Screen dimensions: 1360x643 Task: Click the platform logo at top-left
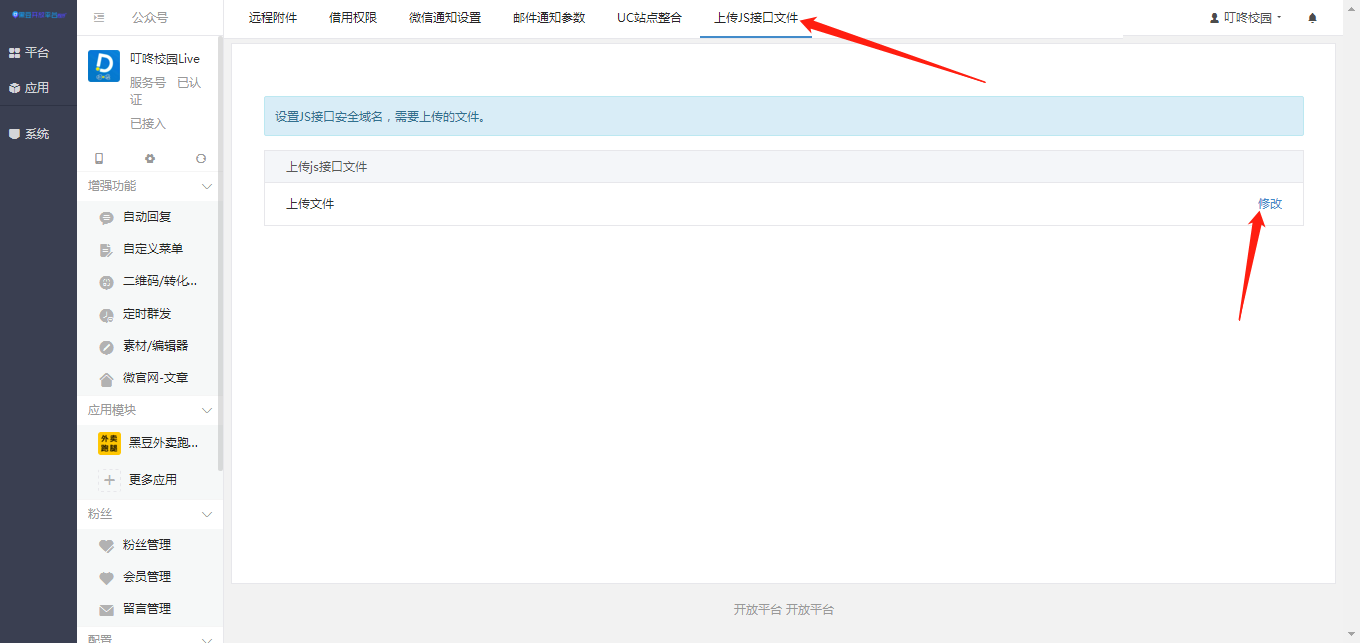(x=38, y=17)
